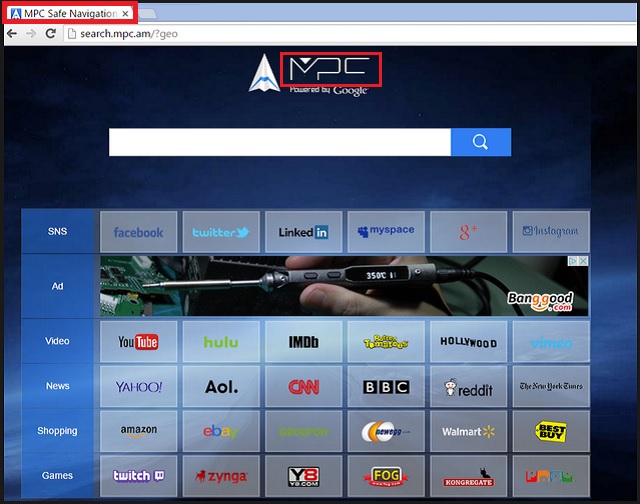
Task: Open the Newegg tile
Action: [x=386, y=431]
